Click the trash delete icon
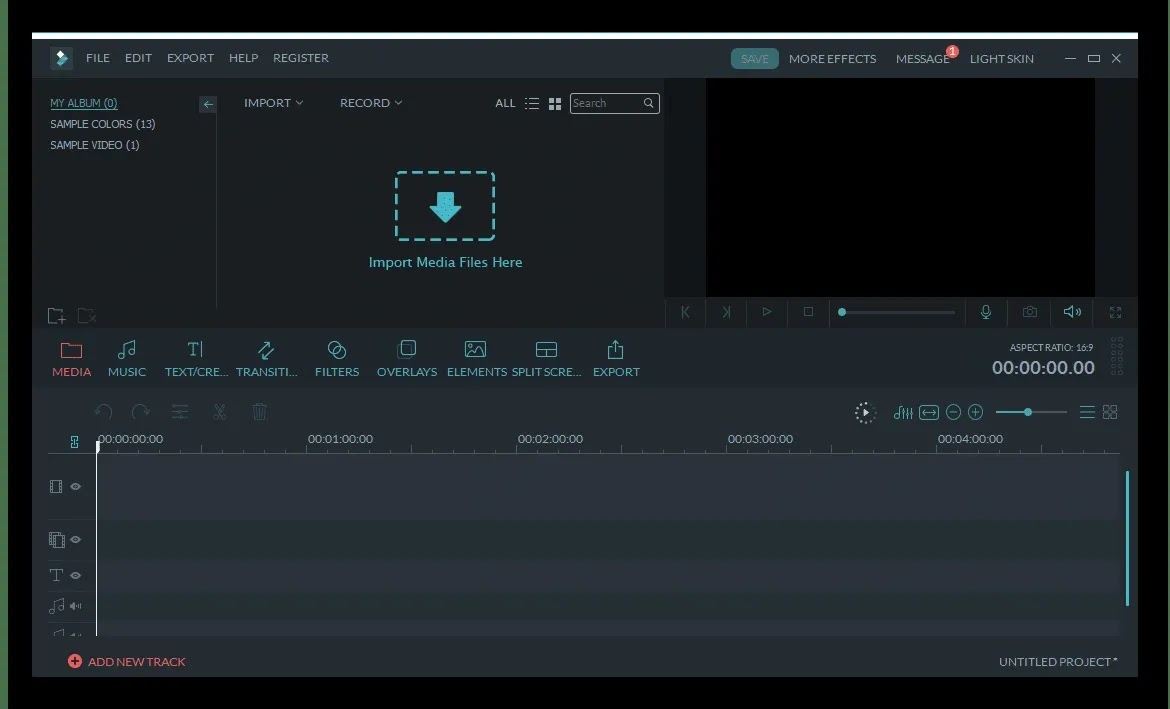Screen dimensions: 1170x709 point(260,412)
